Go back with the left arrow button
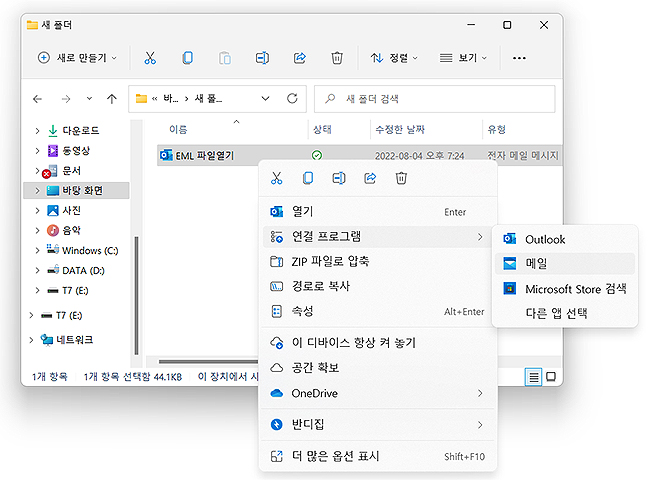The image size is (650, 480). click(x=38, y=99)
